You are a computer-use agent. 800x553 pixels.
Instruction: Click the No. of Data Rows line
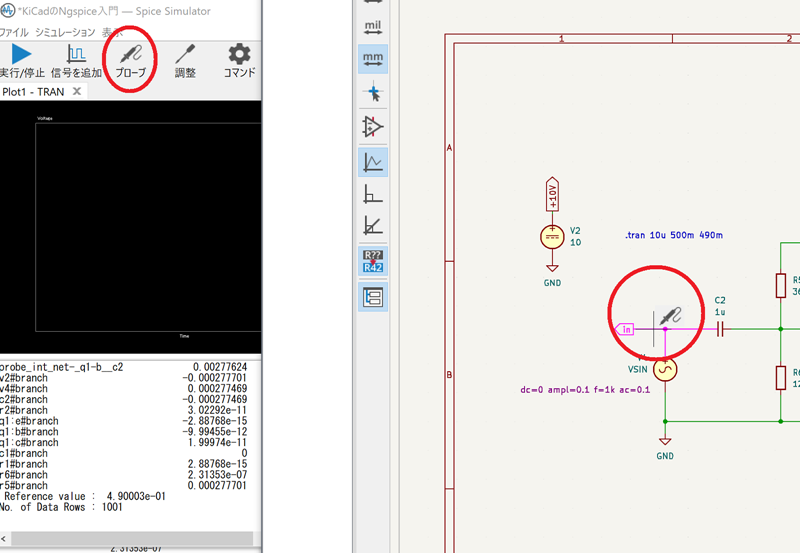coord(61,507)
